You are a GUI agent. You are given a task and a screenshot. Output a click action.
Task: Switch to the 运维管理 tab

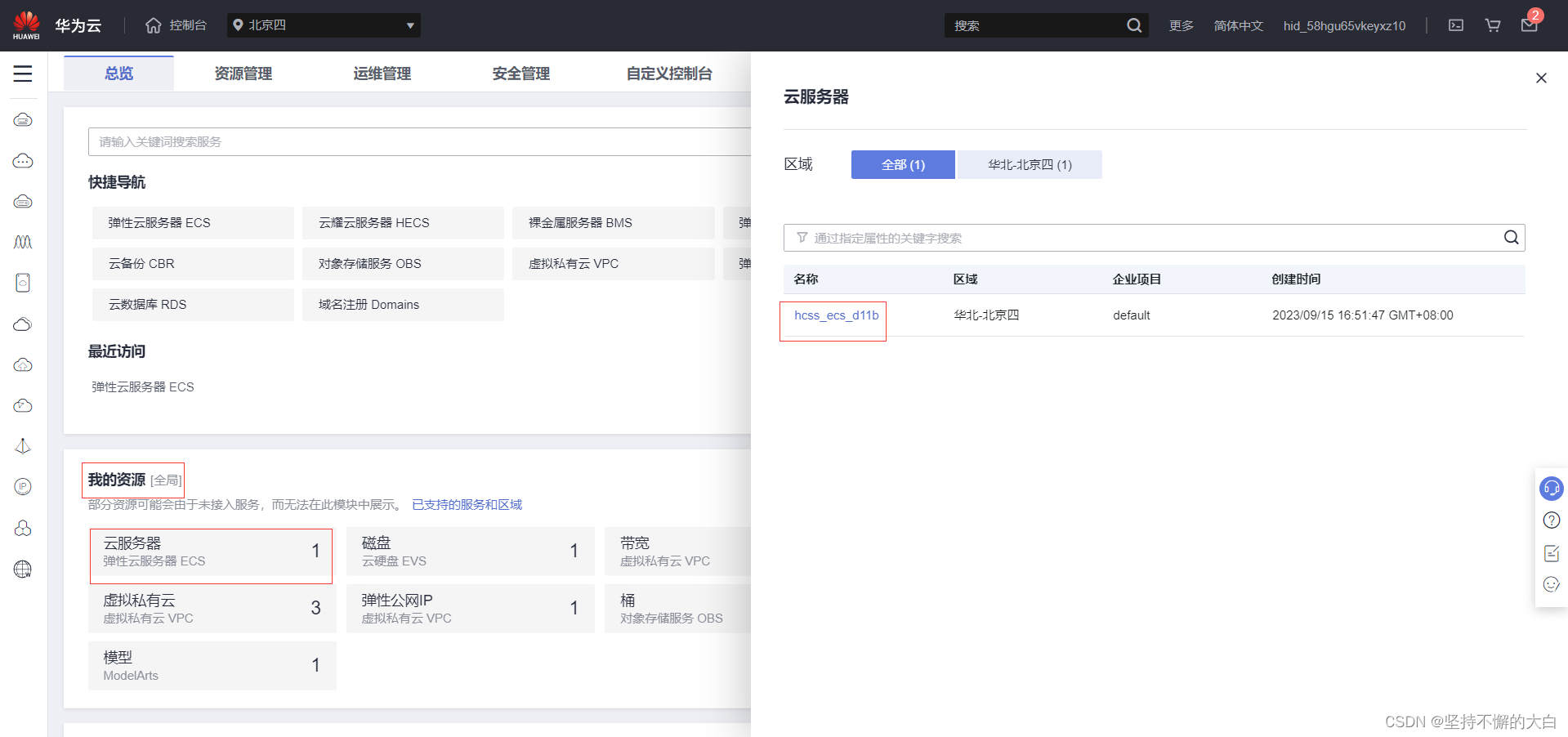pos(382,74)
